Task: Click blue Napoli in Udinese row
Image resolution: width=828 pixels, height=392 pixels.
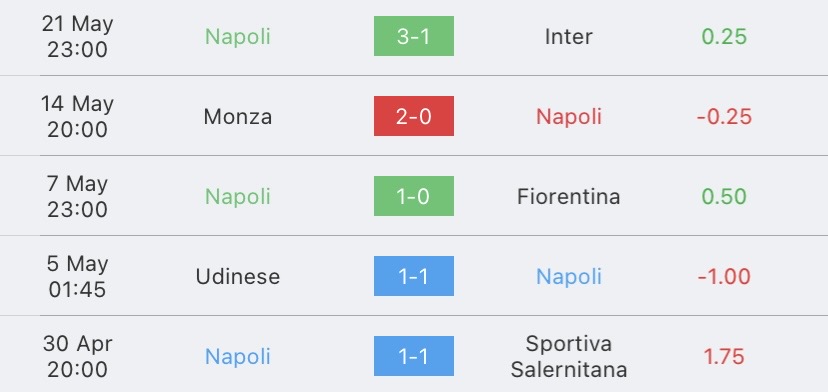Action: (x=569, y=277)
